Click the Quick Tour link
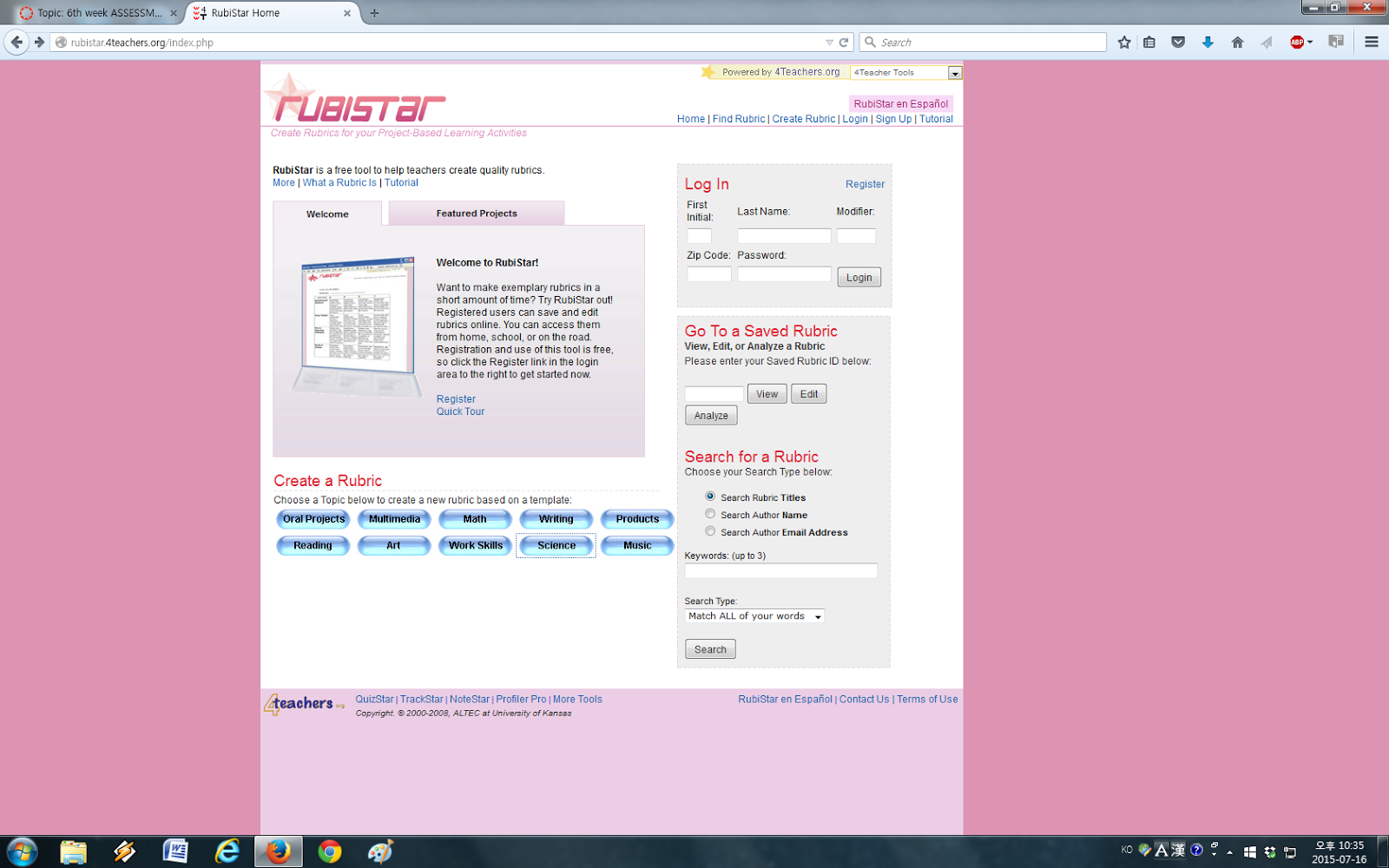This screenshot has height=868, width=1389. coord(460,411)
